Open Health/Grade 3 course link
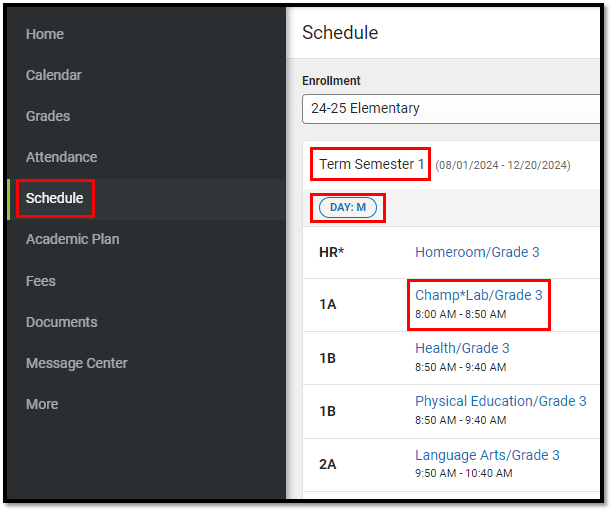The height and width of the screenshot is (512, 613). (462, 348)
